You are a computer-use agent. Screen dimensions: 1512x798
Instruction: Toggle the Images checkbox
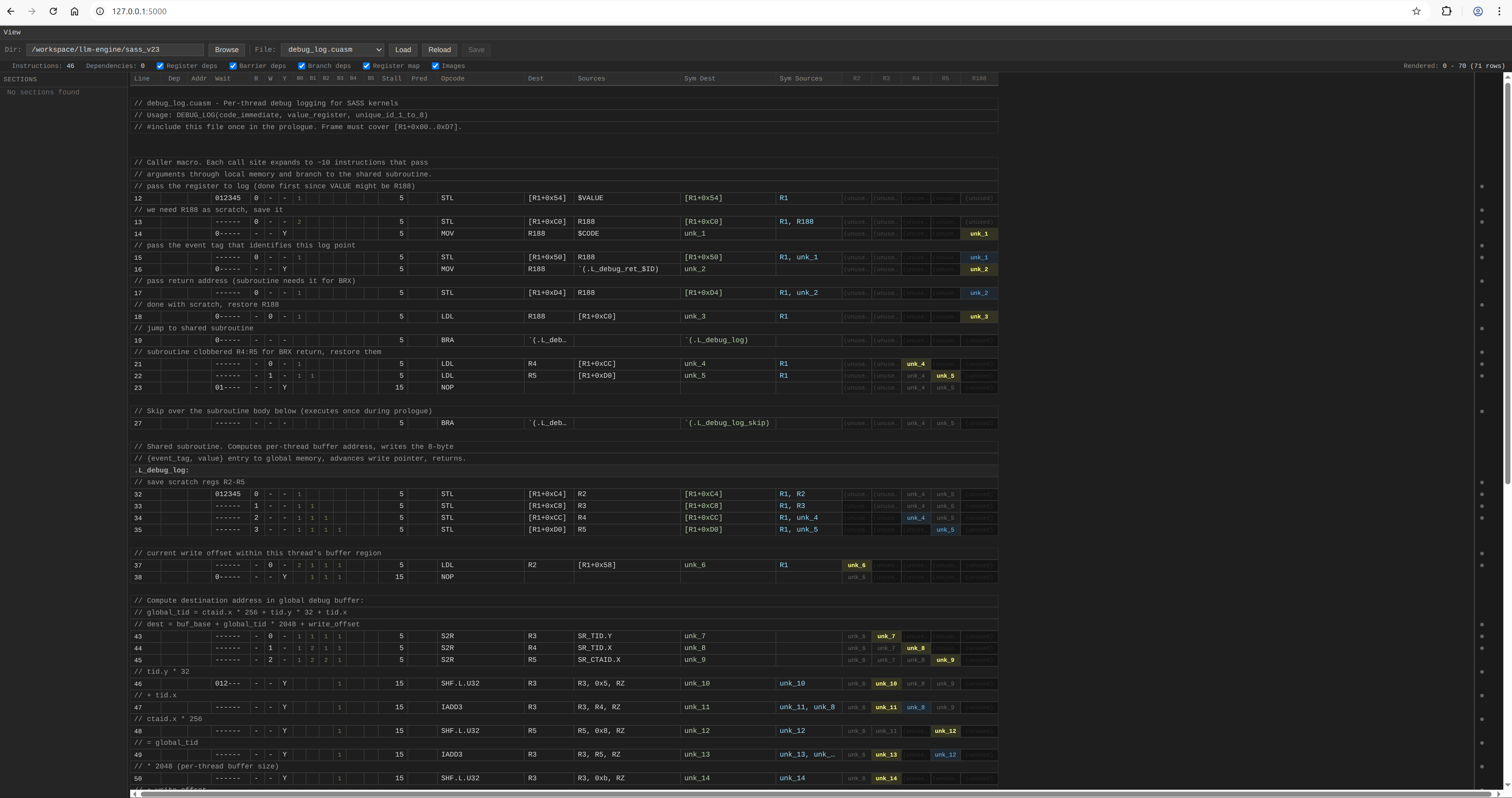[435, 66]
